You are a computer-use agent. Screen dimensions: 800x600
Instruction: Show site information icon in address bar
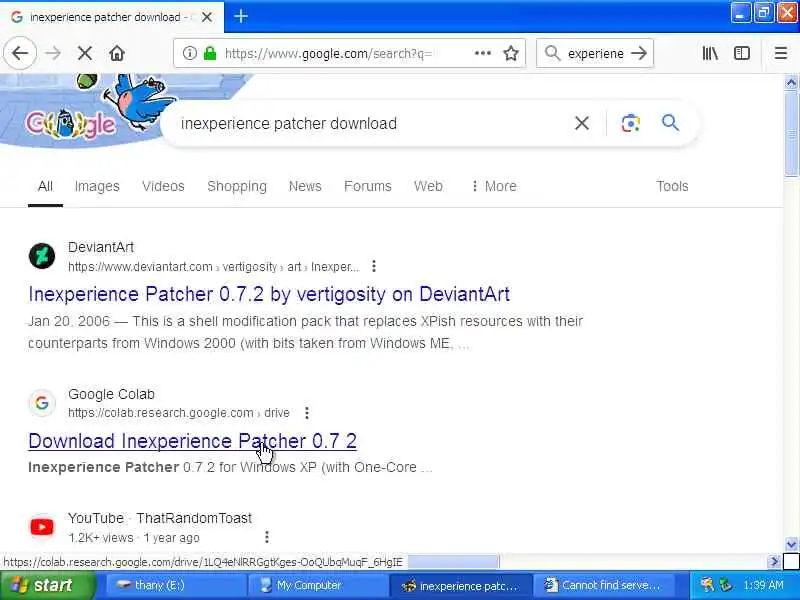click(x=189, y=53)
